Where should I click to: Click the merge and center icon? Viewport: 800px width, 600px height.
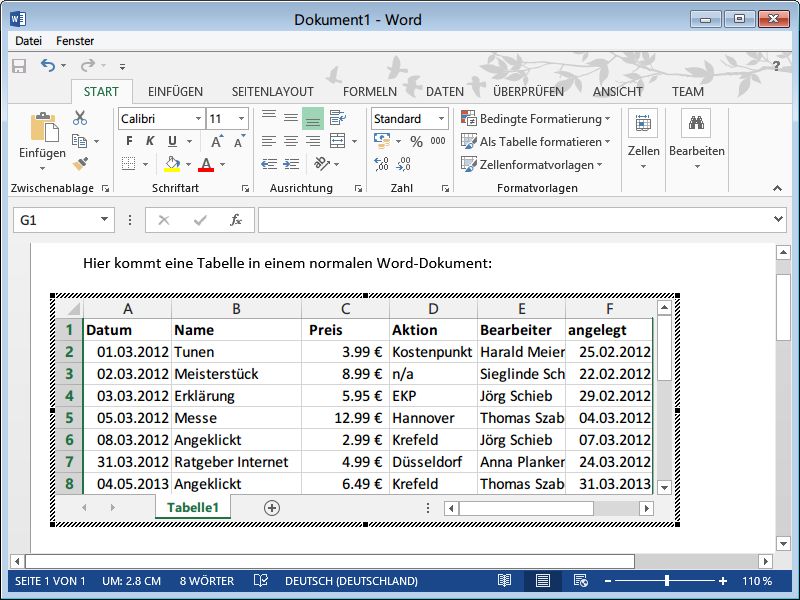(337, 141)
